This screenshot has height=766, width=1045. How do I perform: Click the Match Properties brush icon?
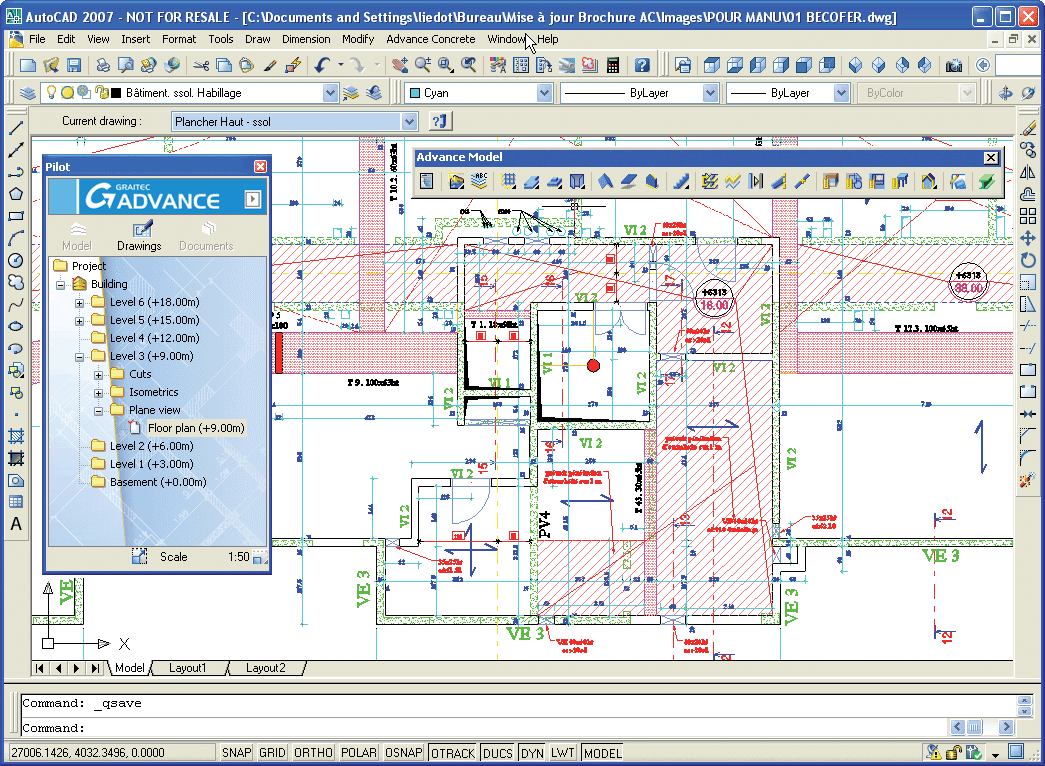270,65
